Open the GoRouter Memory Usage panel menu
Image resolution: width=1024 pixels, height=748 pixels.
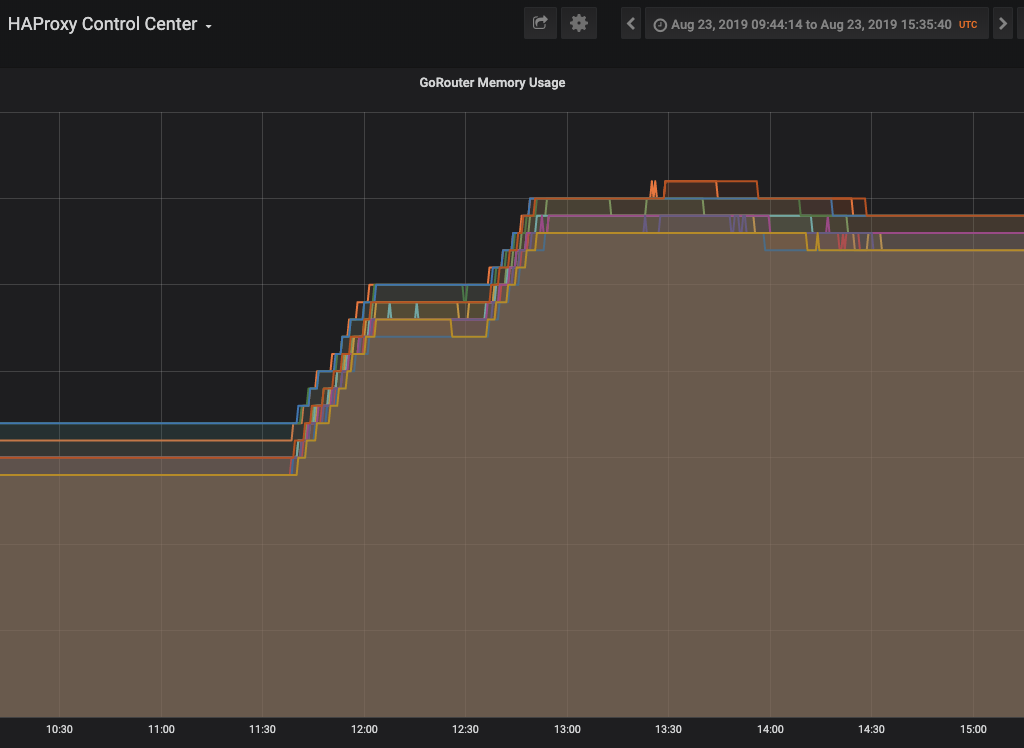[x=492, y=83]
